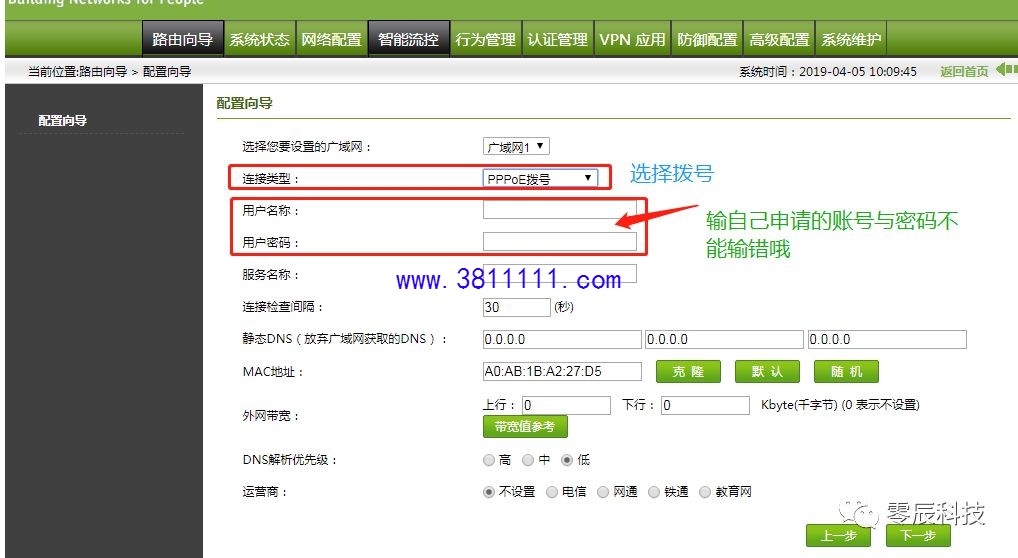The height and width of the screenshot is (558, 1018).
Task: Select the 高 DNS priority radio button
Action: coord(489,460)
